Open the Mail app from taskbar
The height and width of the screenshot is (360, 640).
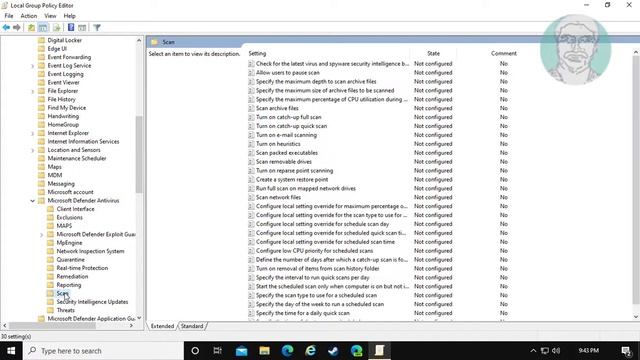[x=241, y=351]
